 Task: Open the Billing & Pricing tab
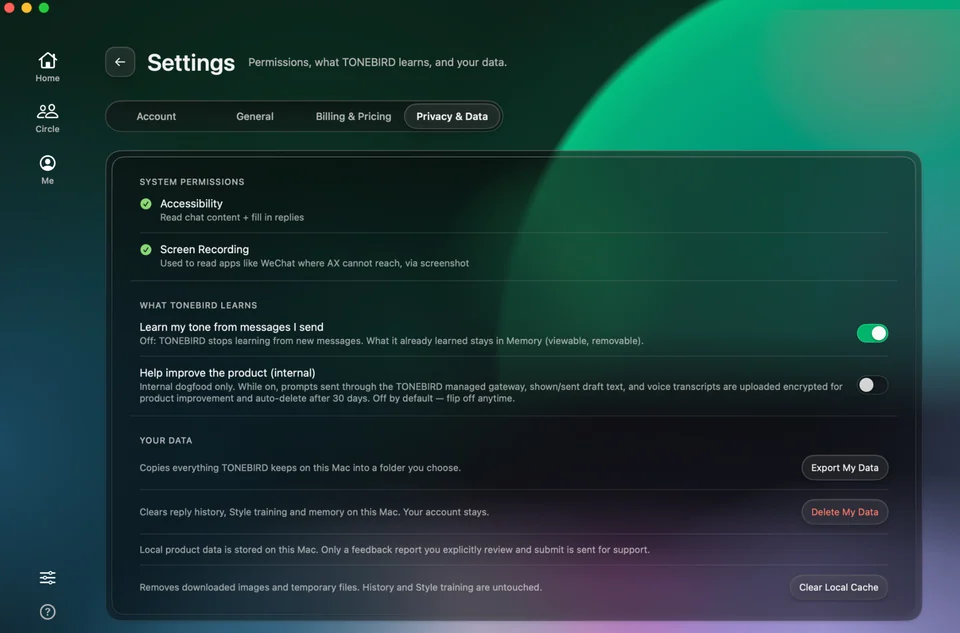(353, 116)
